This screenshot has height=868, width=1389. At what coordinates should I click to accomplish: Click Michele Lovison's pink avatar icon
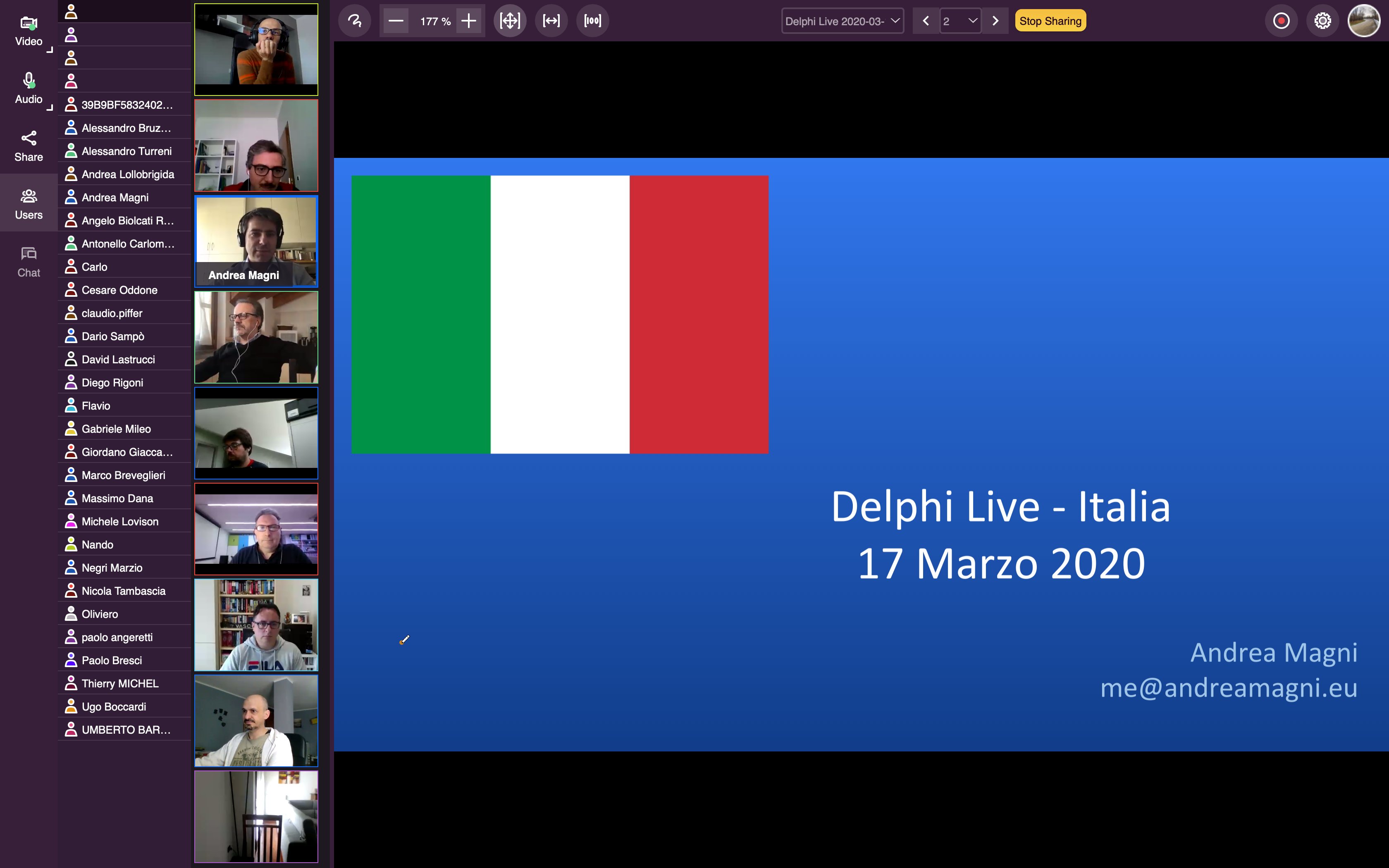coord(71,521)
